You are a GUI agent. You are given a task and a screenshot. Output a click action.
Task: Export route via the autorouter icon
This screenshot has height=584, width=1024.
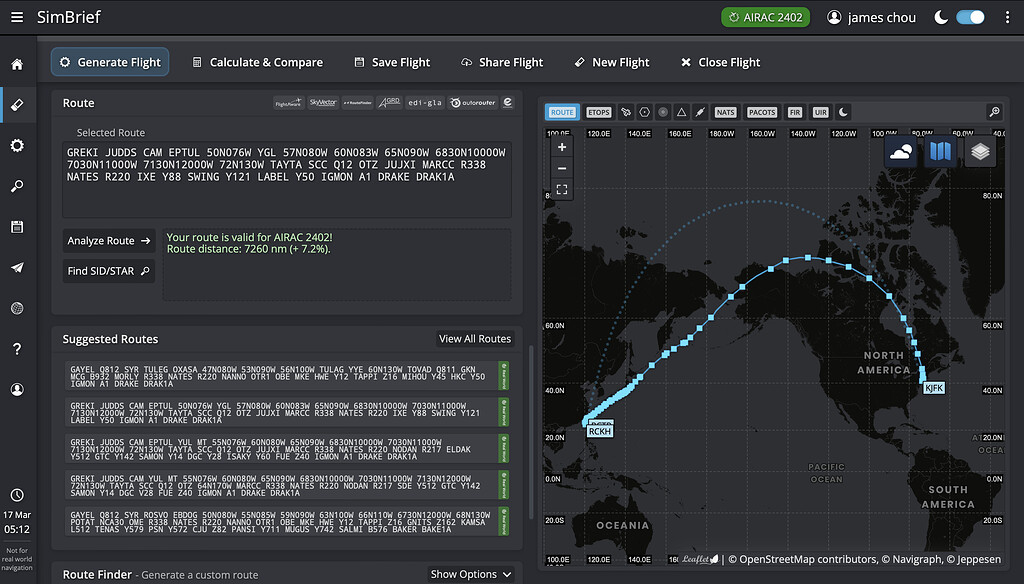tap(473, 103)
